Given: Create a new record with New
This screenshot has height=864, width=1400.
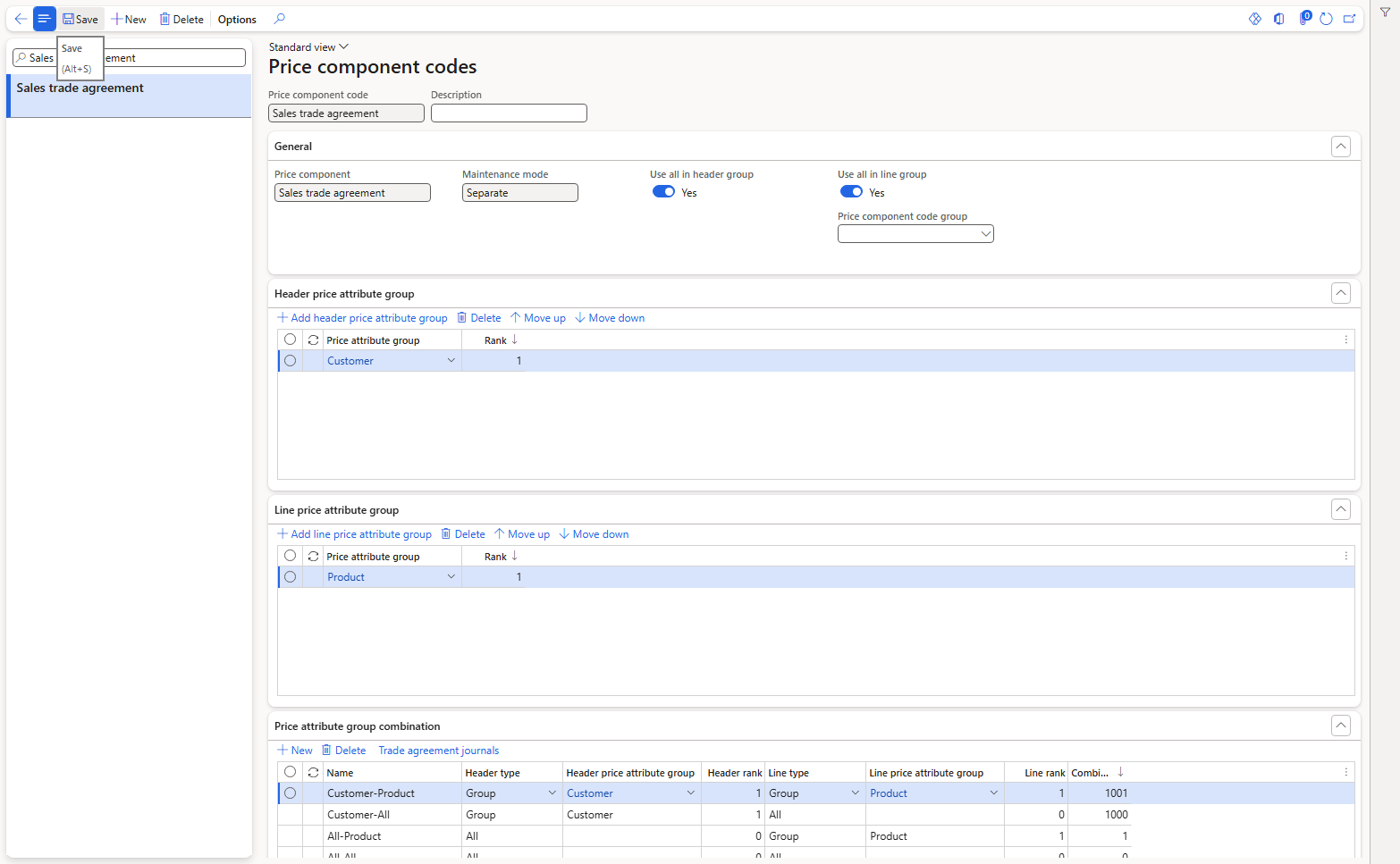Looking at the screenshot, I should click(x=129, y=19).
